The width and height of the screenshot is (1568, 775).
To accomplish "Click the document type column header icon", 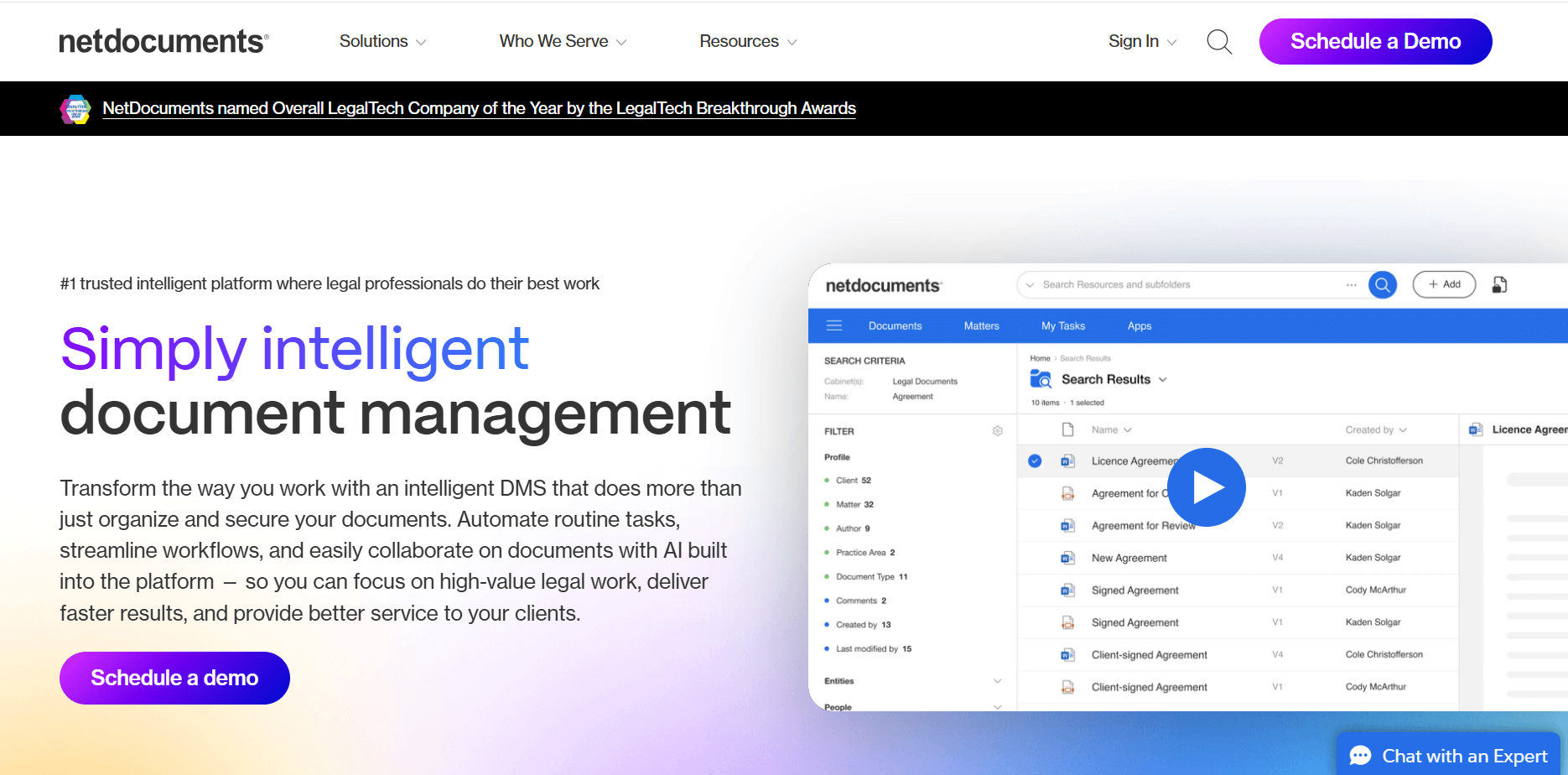I will coord(1068,429).
